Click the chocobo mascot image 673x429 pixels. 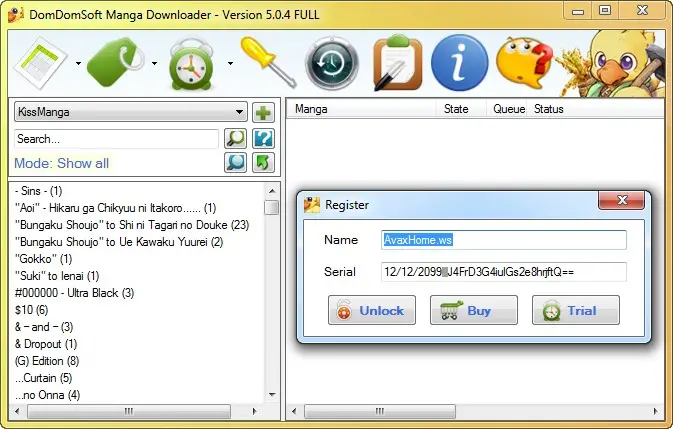(x=612, y=63)
